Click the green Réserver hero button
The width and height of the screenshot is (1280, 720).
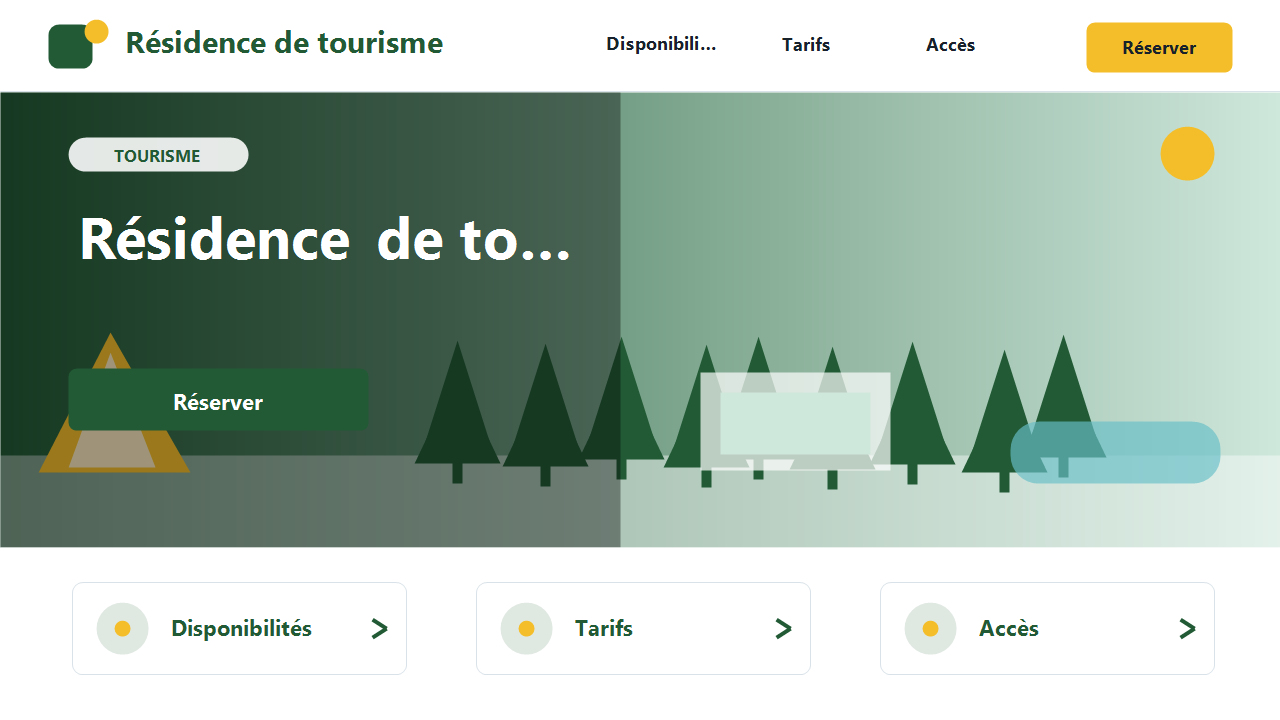point(218,400)
